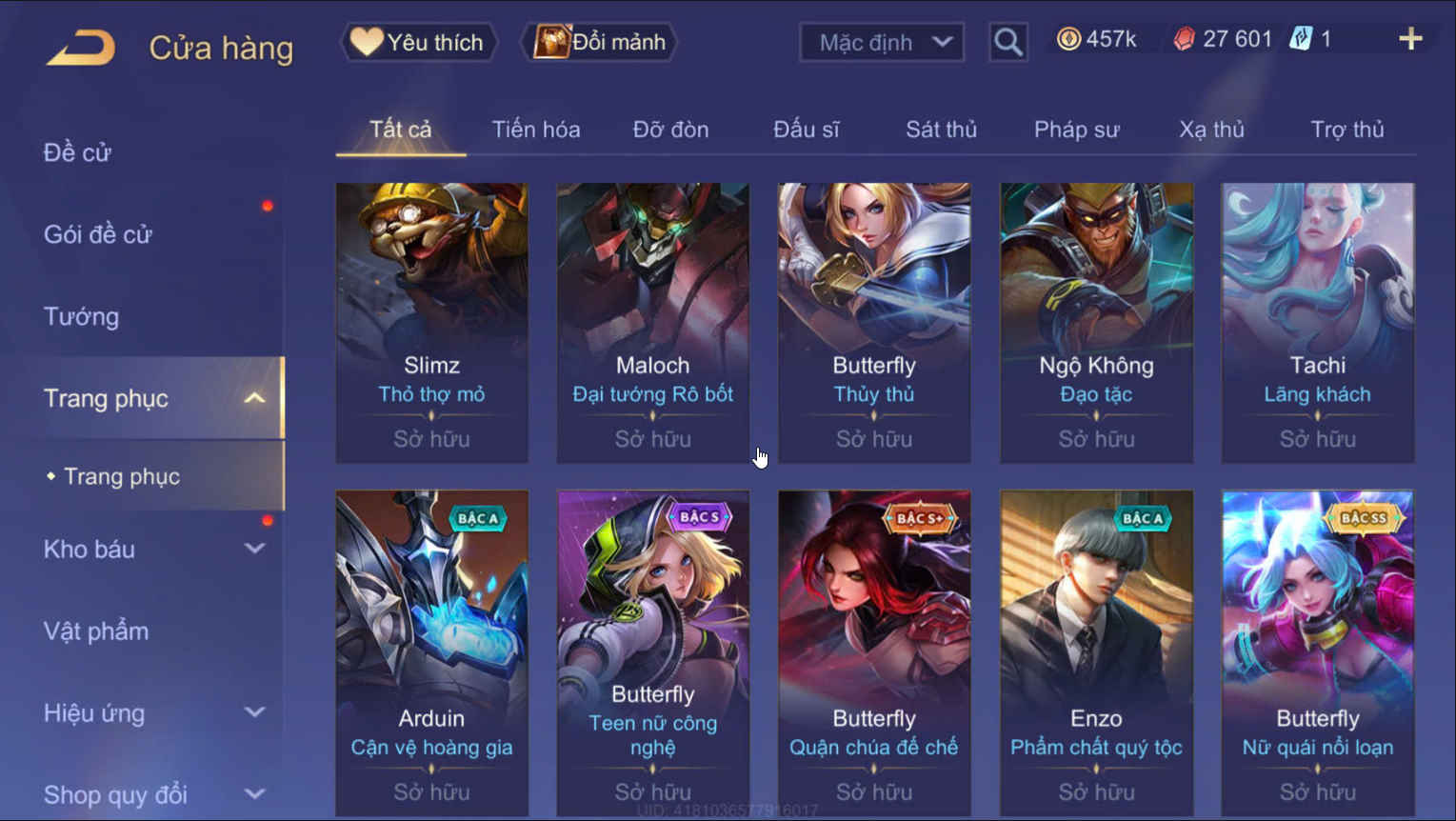Image resolution: width=1456 pixels, height=821 pixels.
Task: Click the golden back arrow icon
Action: [x=81, y=47]
